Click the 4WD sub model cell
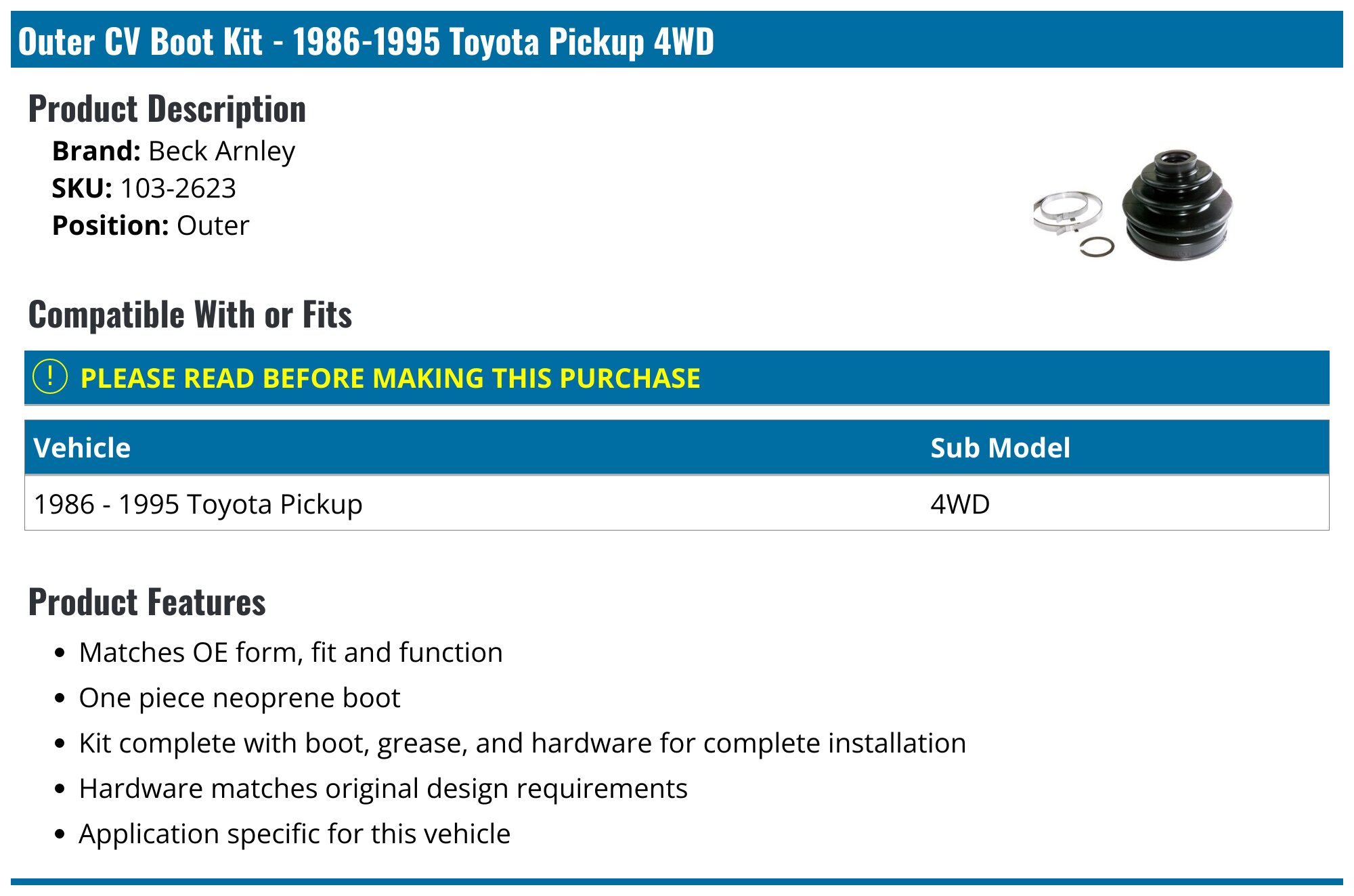Image resolution: width=1354 pixels, height=896 pixels. [960, 504]
